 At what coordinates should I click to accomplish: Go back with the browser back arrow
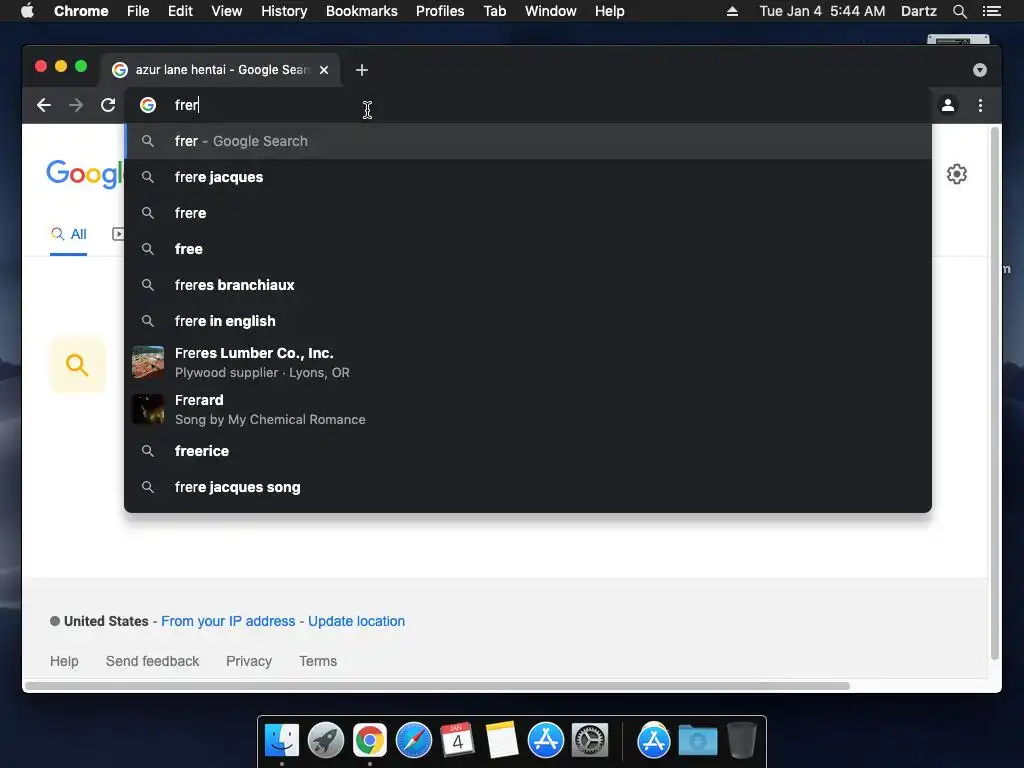[x=44, y=105]
